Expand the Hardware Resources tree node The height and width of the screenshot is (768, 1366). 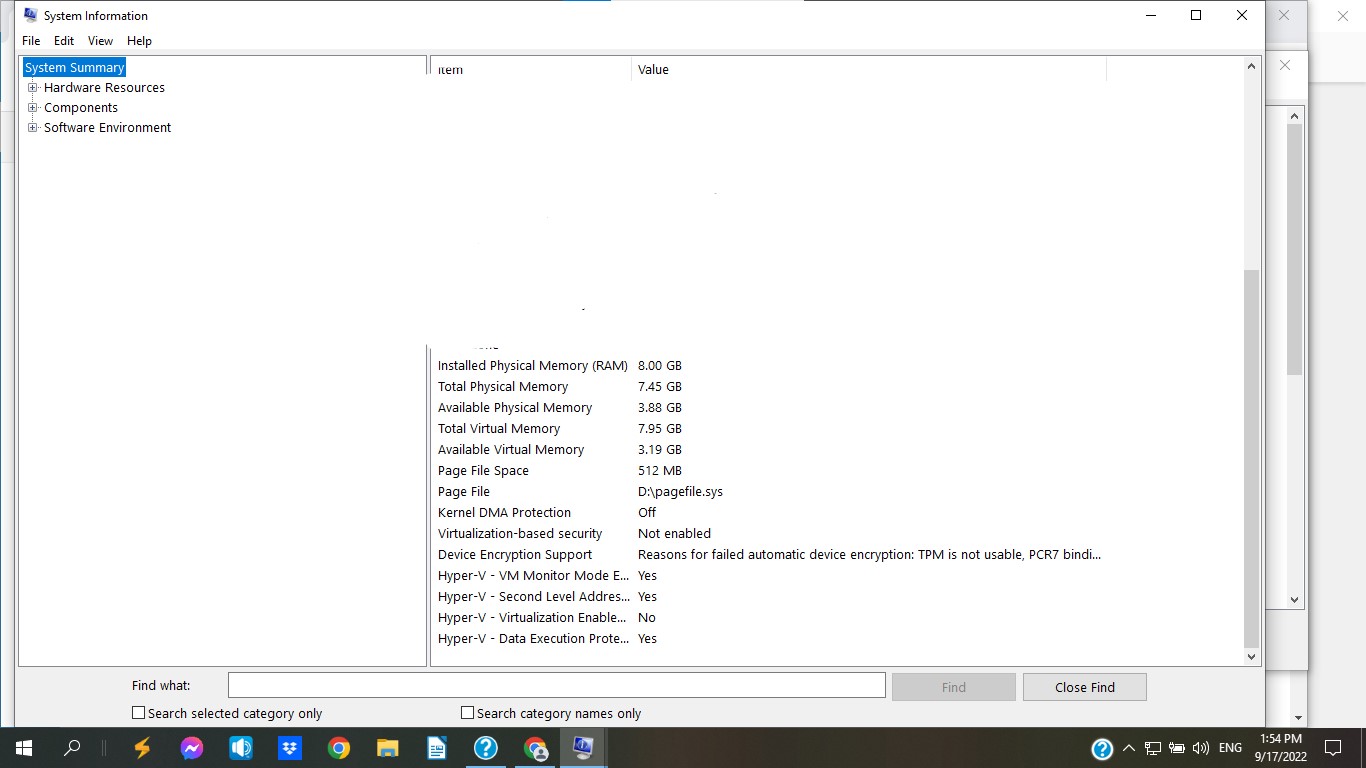[x=31, y=87]
